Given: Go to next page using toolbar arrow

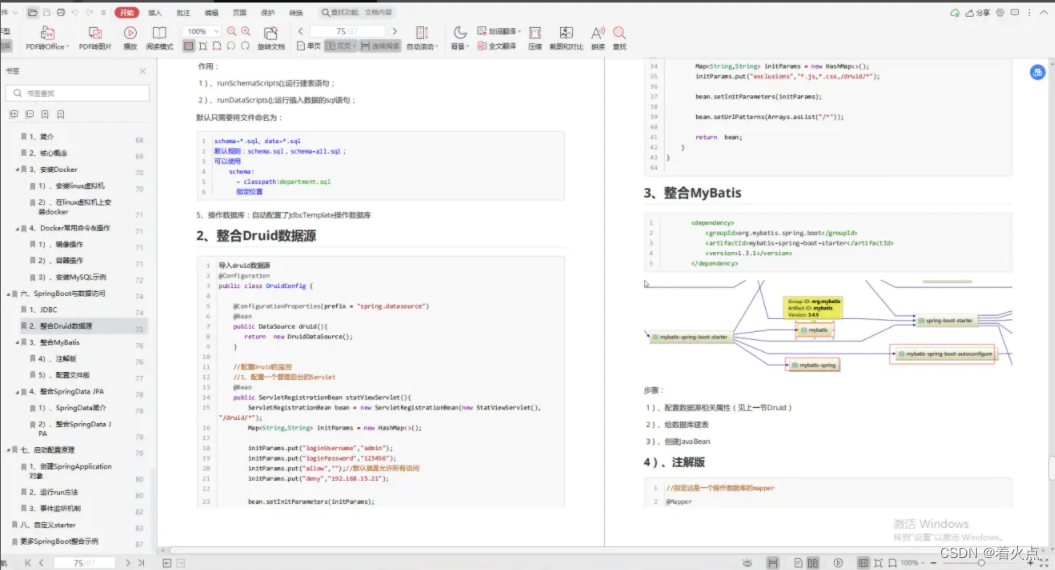Looking at the screenshot, I should tap(394, 31).
